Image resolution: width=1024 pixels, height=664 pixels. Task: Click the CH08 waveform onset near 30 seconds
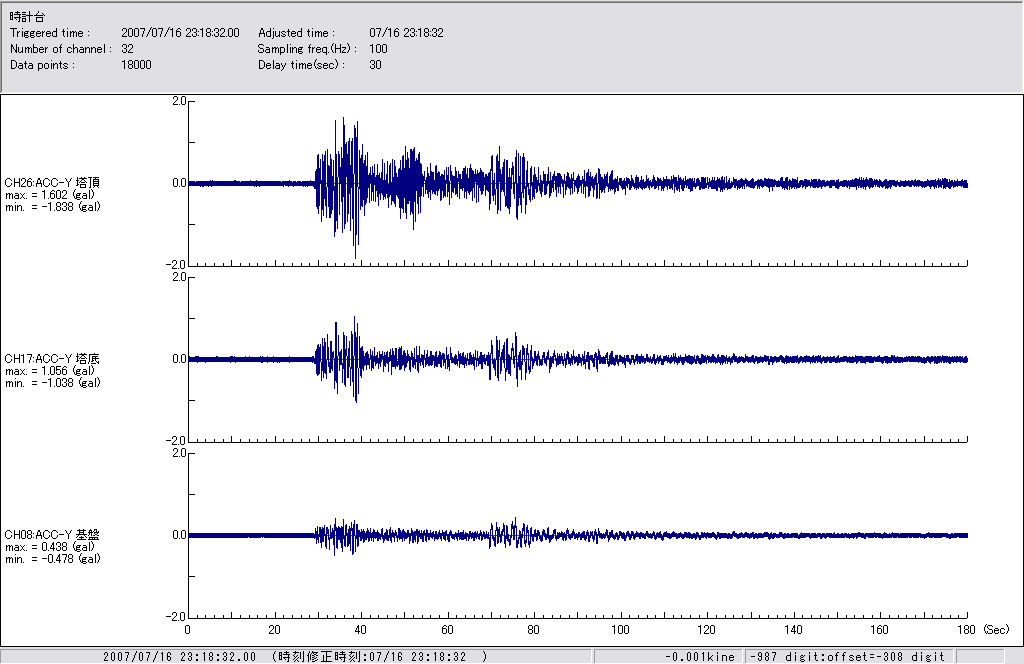coord(318,535)
